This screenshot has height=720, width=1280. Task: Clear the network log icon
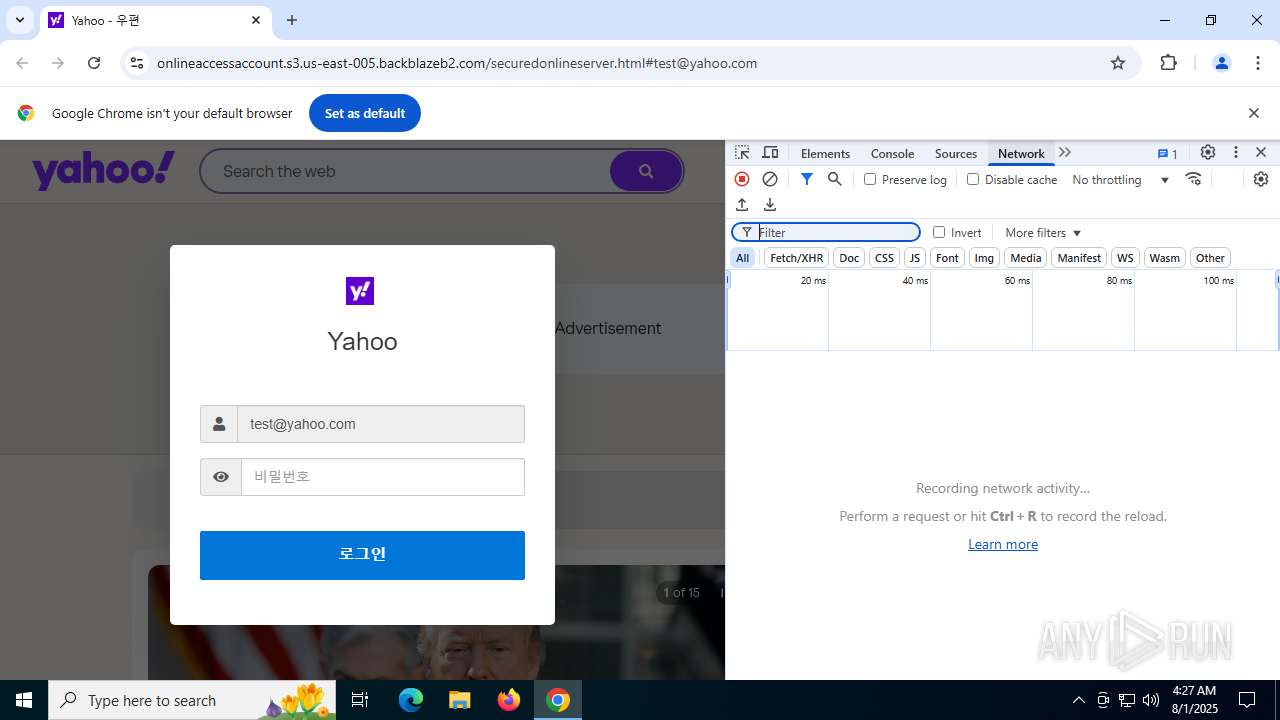point(770,179)
